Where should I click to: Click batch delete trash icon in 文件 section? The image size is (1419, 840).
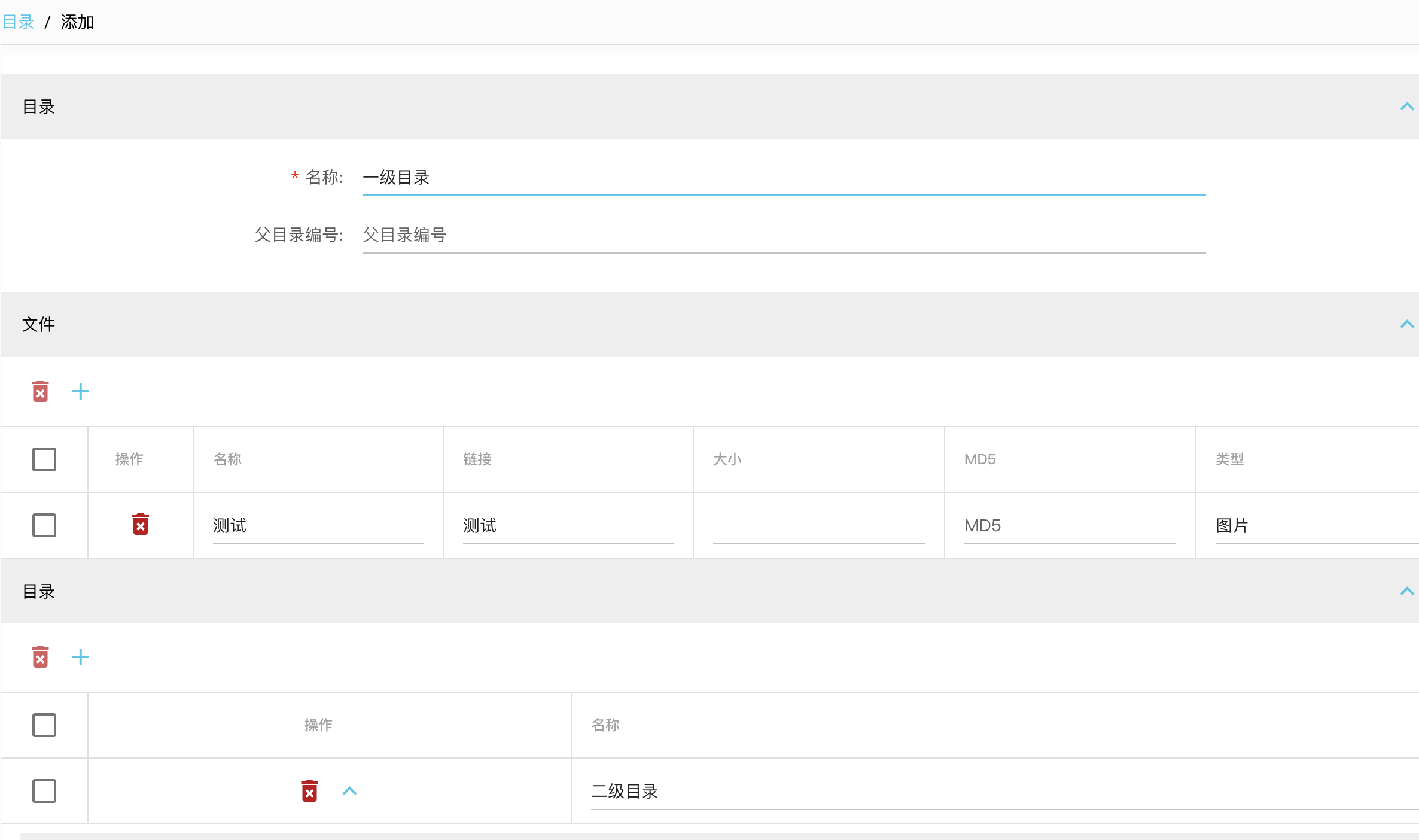tap(40, 392)
